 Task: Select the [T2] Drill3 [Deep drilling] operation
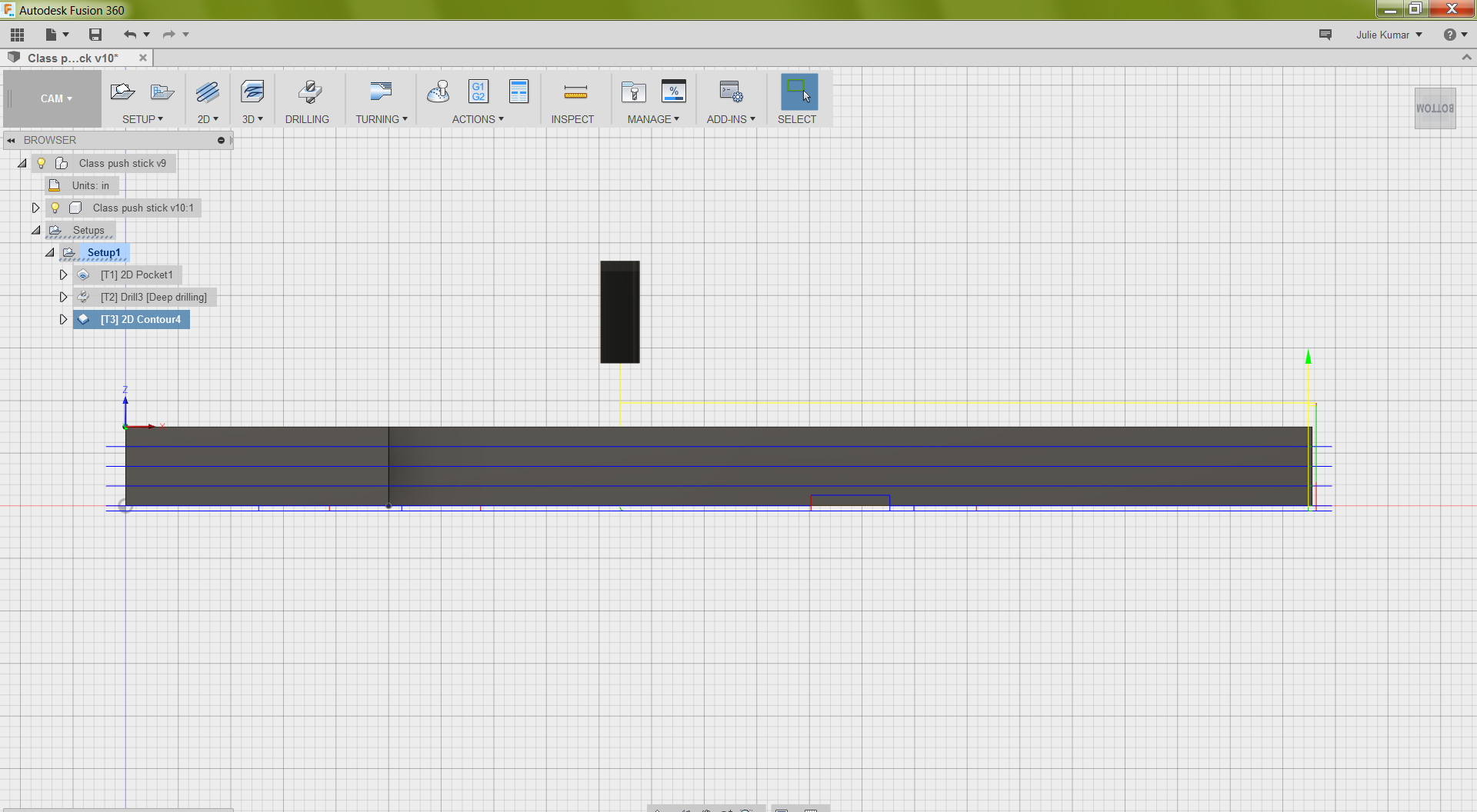click(154, 297)
